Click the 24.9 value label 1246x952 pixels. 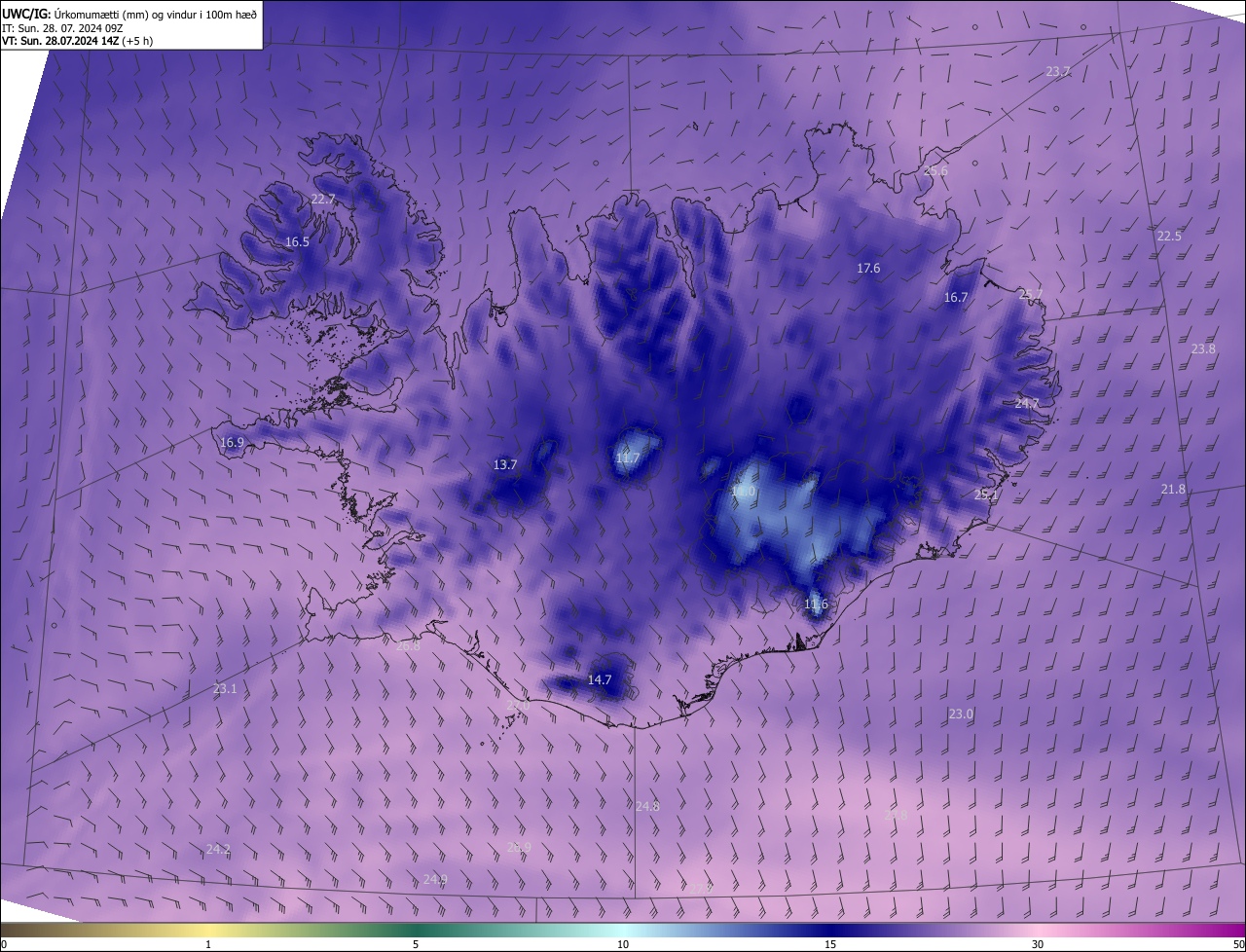click(435, 879)
